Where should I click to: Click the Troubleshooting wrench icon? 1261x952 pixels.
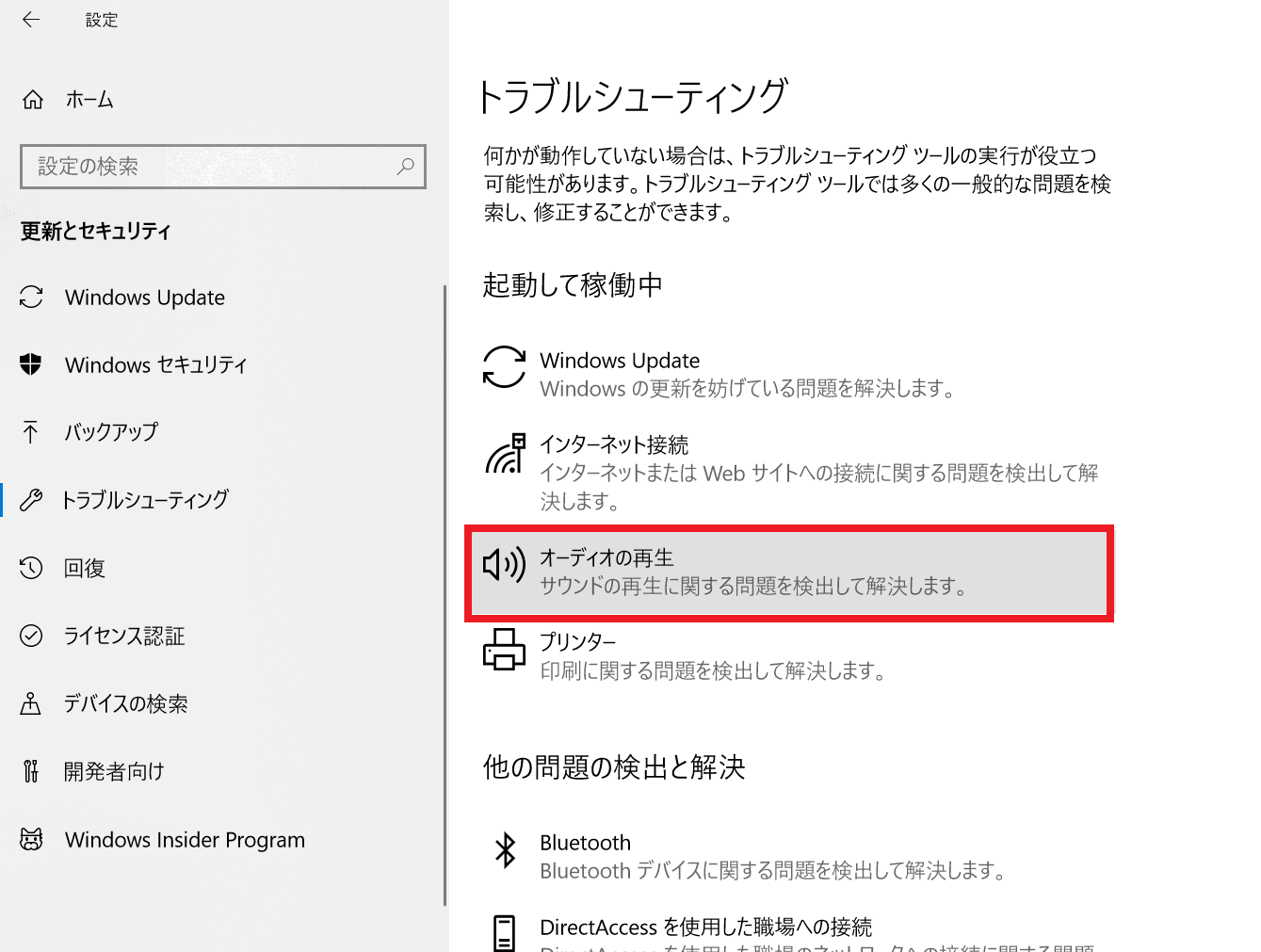click(31, 500)
